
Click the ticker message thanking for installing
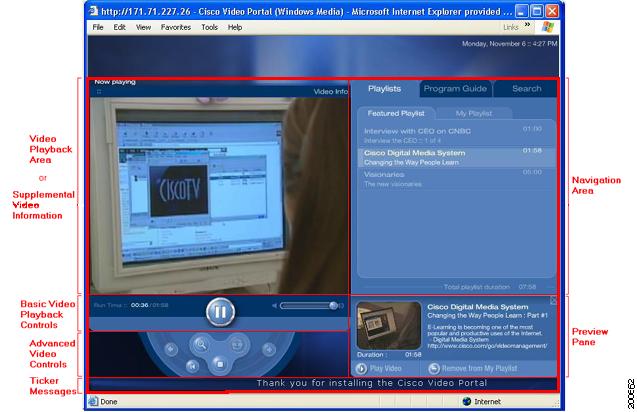(x=372, y=383)
